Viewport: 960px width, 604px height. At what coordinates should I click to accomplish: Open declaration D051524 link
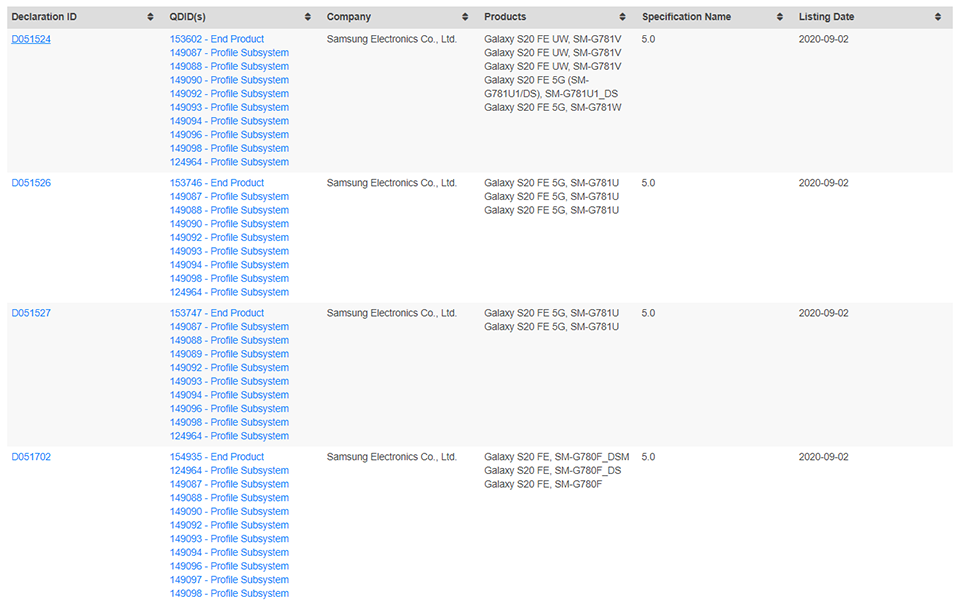coord(31,39)
